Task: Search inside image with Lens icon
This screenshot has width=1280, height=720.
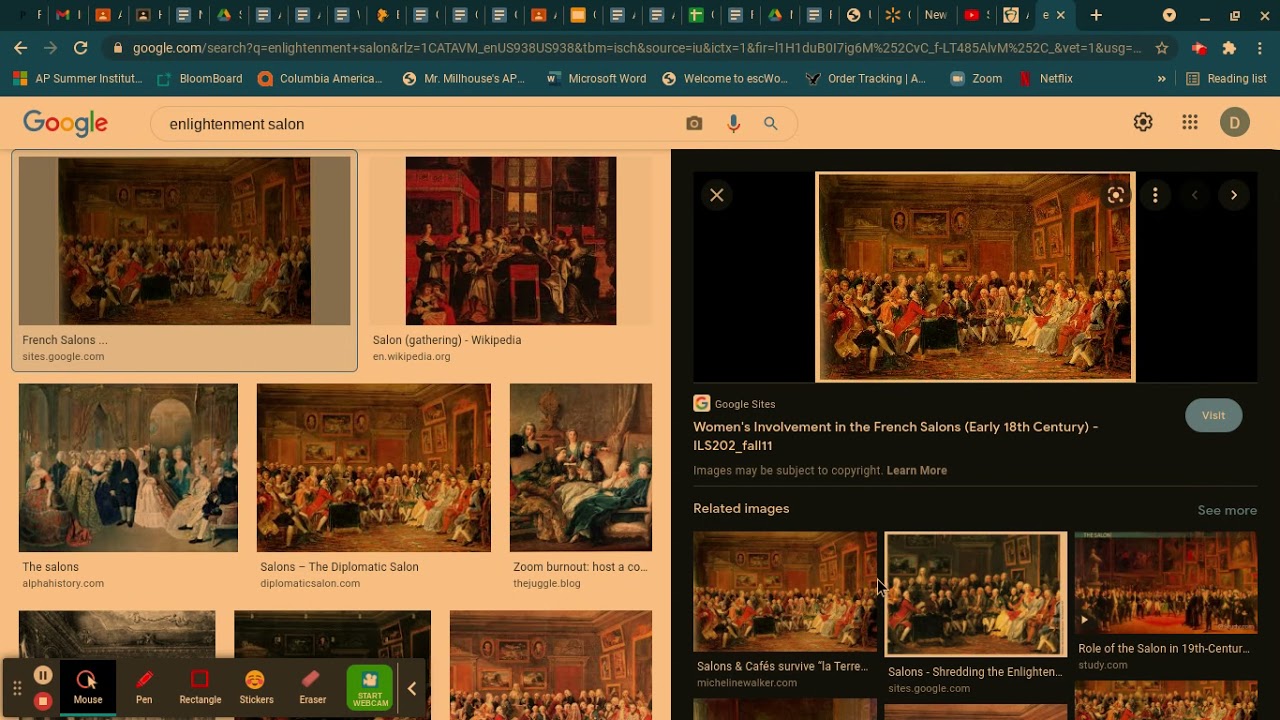Action: (1116, 195)
